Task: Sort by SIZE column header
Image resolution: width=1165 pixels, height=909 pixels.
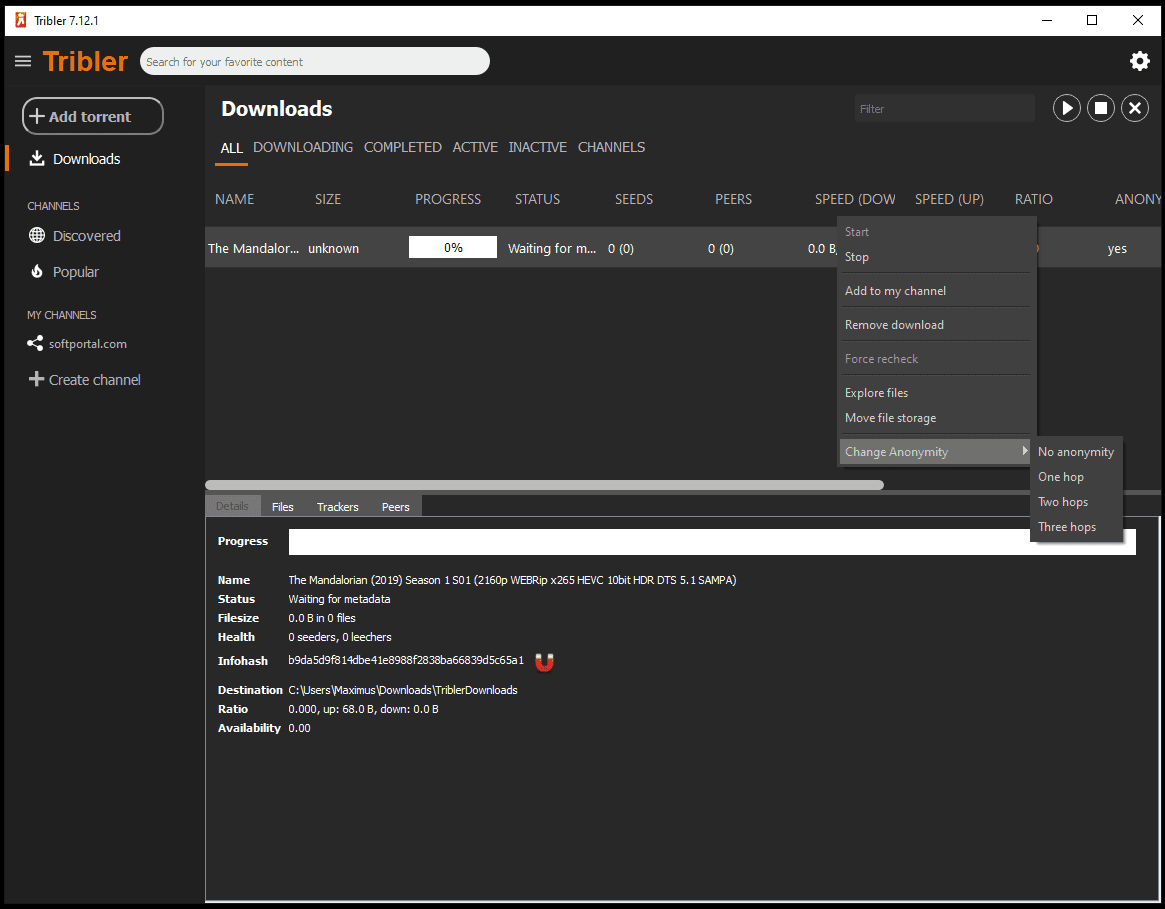Action: click(x=328, y=199)
